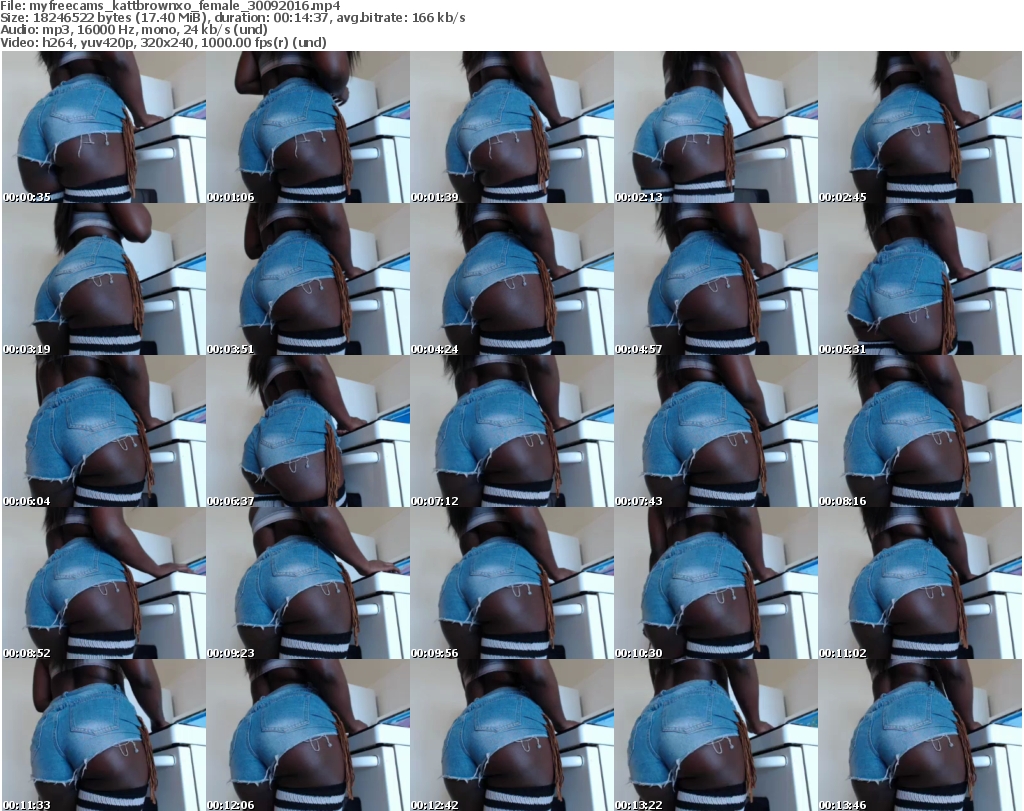The width and height of the screenshot is (1024, 811).
Task: Click the frame marked 00:09:23
Action: point(308,584)
